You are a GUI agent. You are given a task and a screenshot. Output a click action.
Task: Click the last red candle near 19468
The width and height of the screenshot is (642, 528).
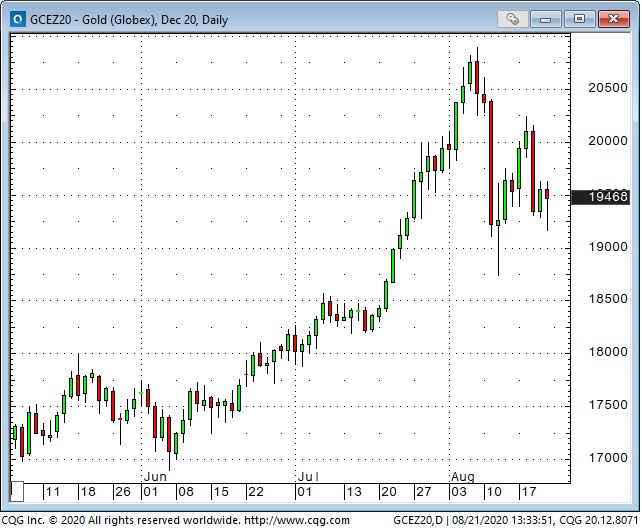(x=547, y=194)
